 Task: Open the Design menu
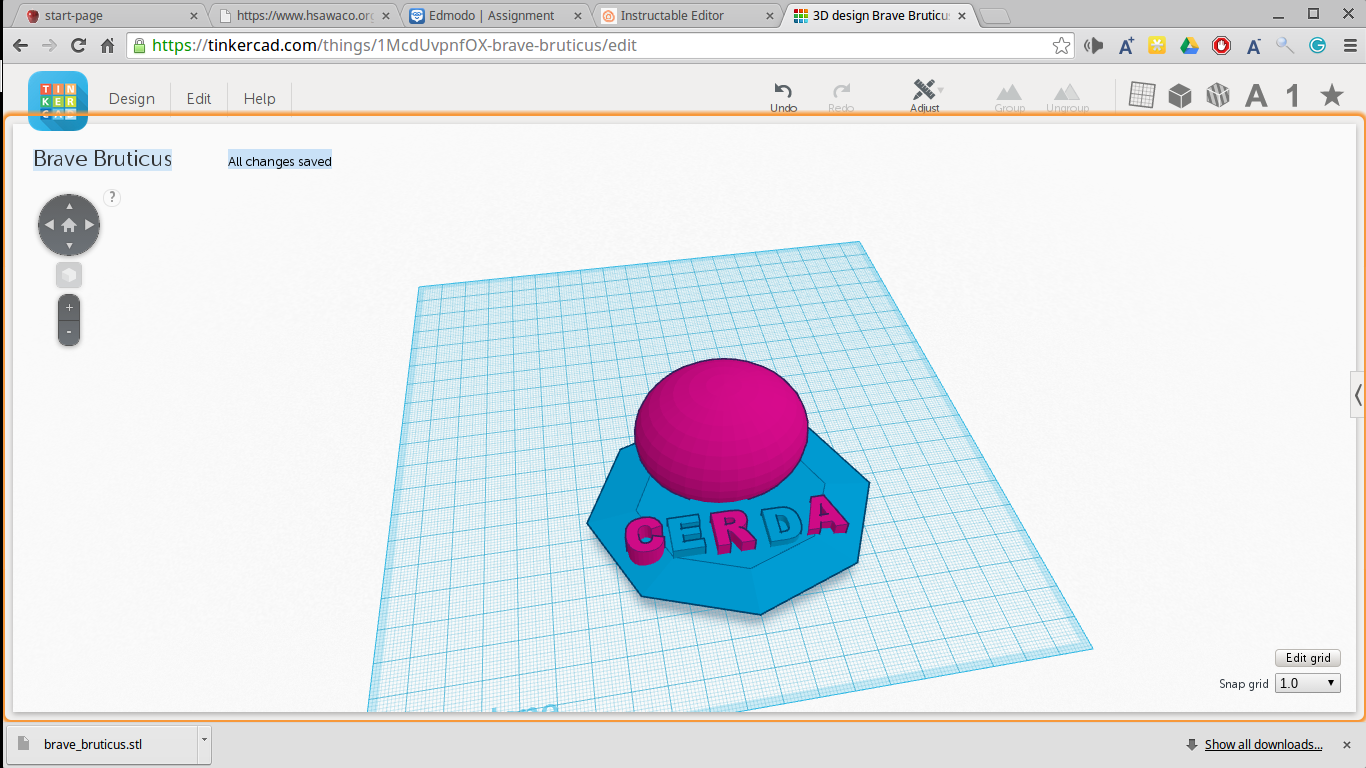(132, 99)
